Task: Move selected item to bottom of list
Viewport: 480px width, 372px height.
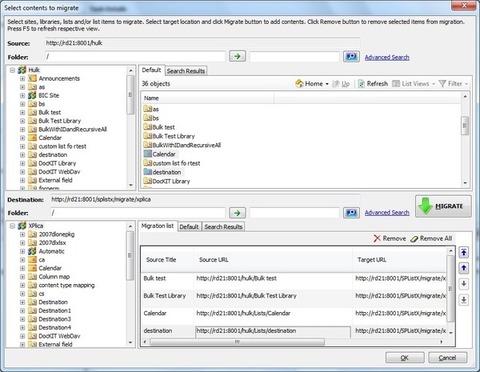Action: (464, 300)
